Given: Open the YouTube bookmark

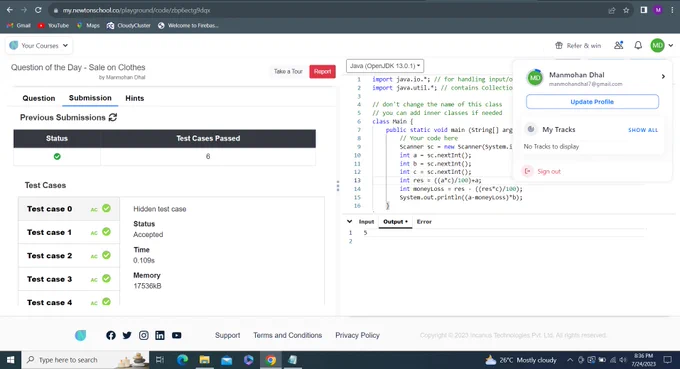Looking at the screenshot, I should [53, 26].
